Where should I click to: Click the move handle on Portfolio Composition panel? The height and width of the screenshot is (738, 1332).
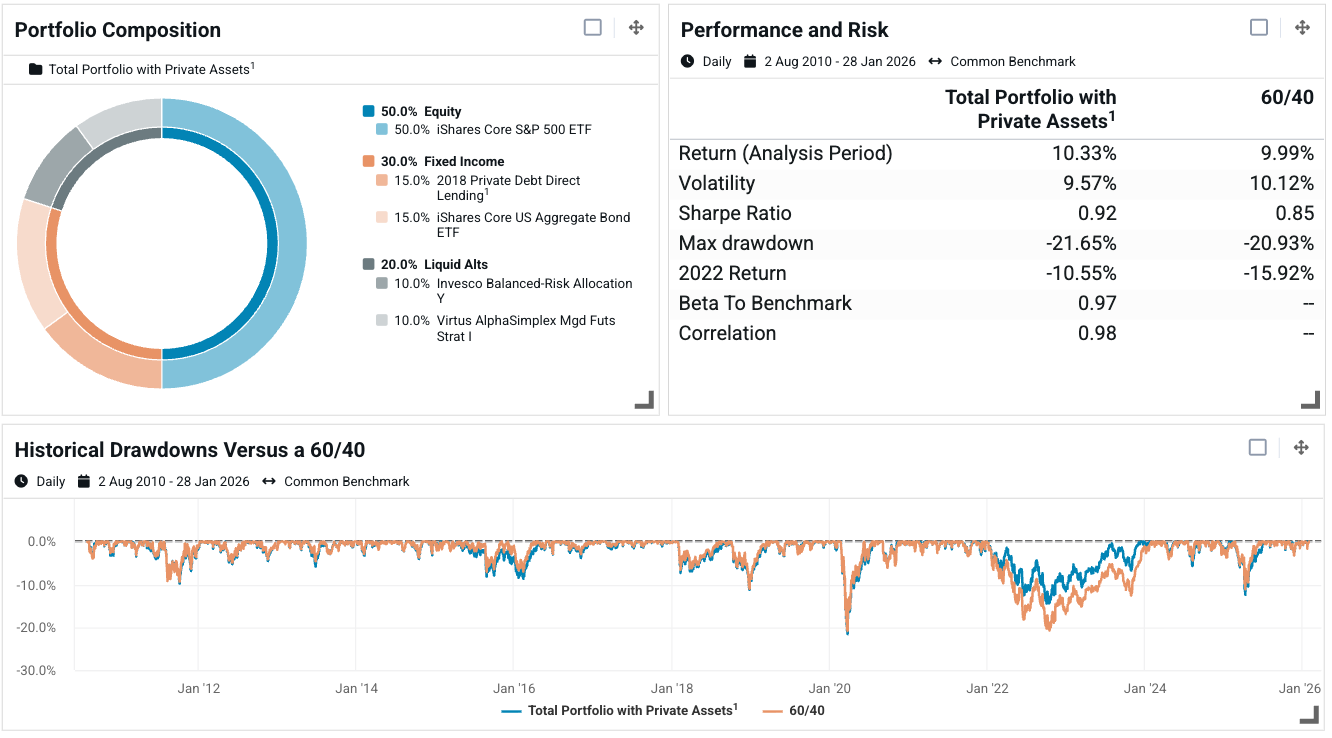pos(636,27)
